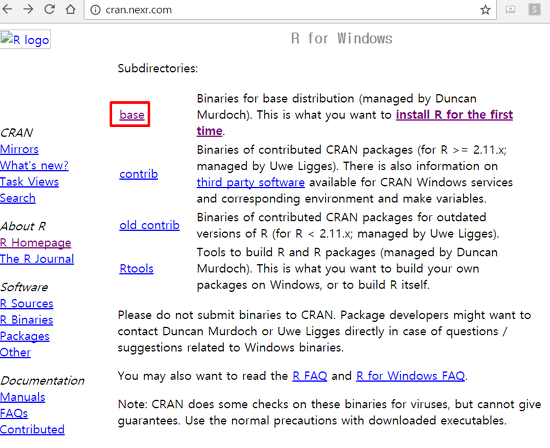
Task: Open the contrib subdirectory link
Action: click(x=139, y=174)
